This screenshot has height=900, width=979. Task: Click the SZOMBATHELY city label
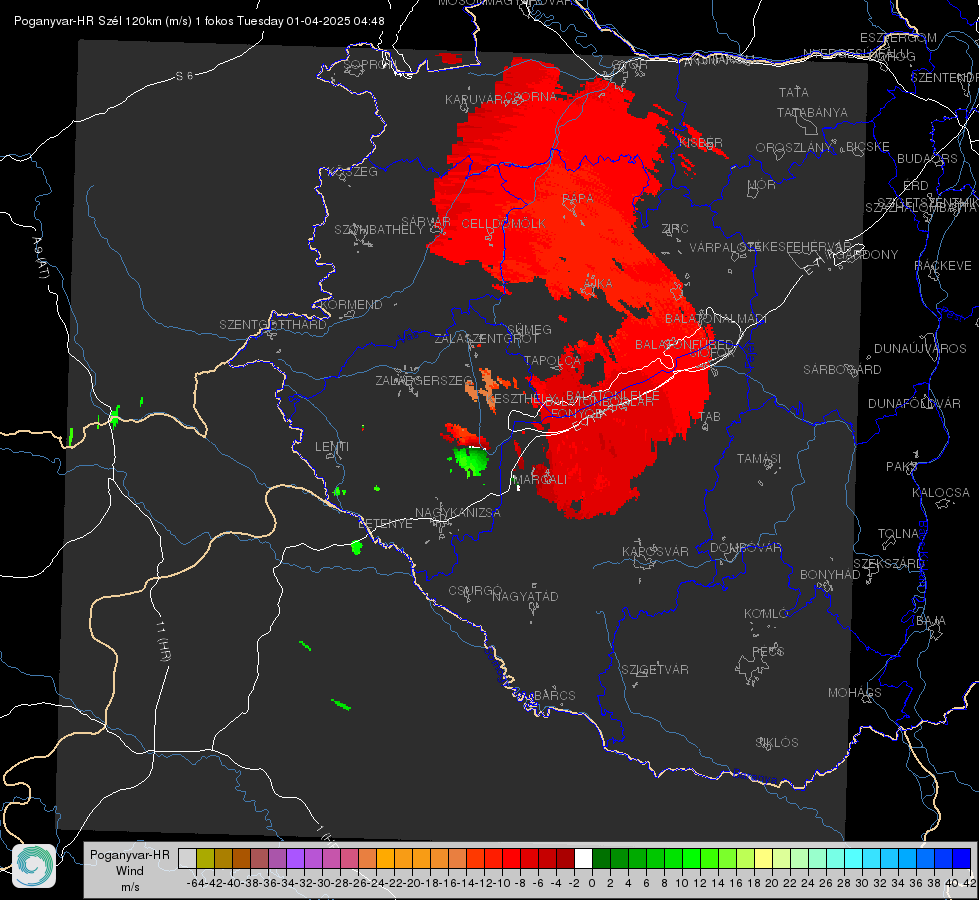pos(379,229)
